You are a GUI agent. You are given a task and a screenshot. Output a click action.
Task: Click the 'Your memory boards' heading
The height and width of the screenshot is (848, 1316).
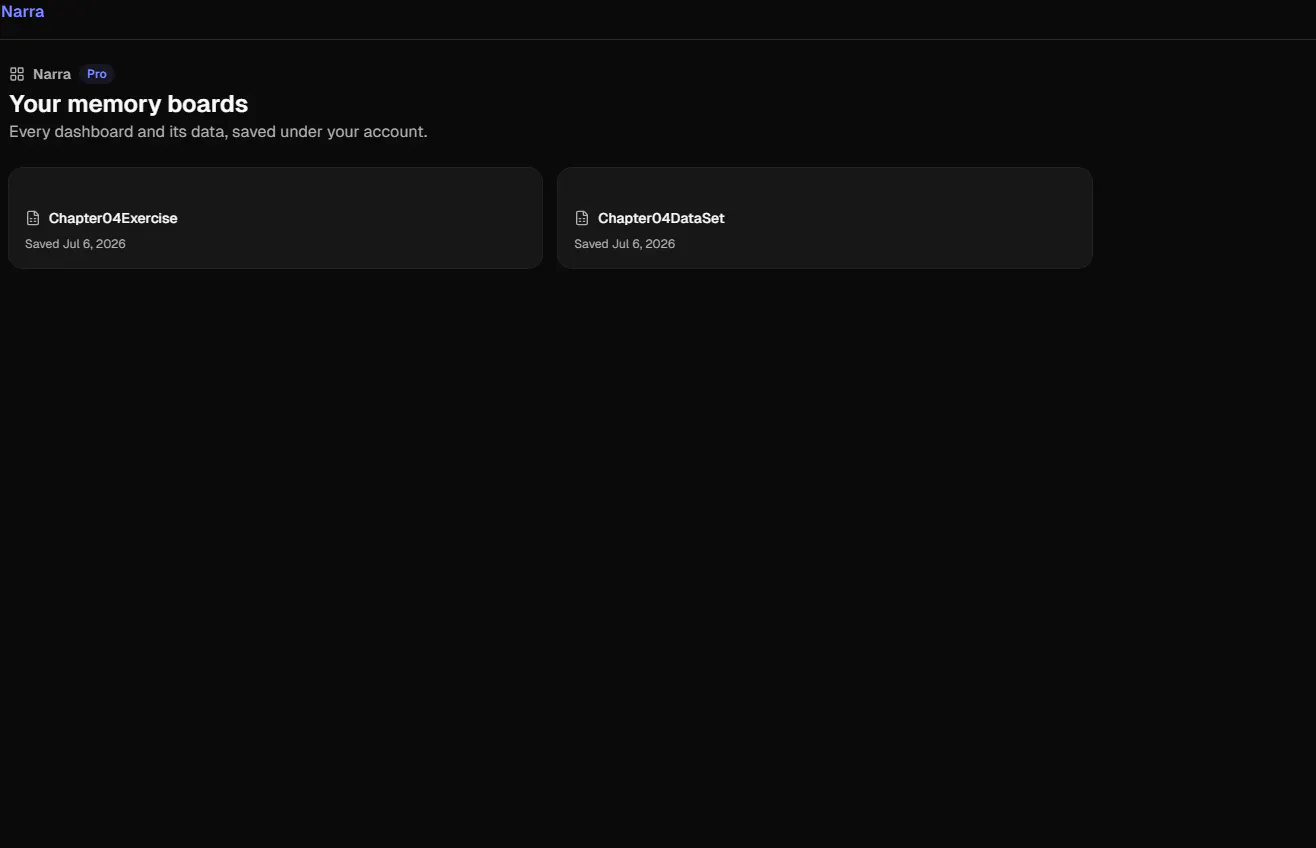click(128, 104)
